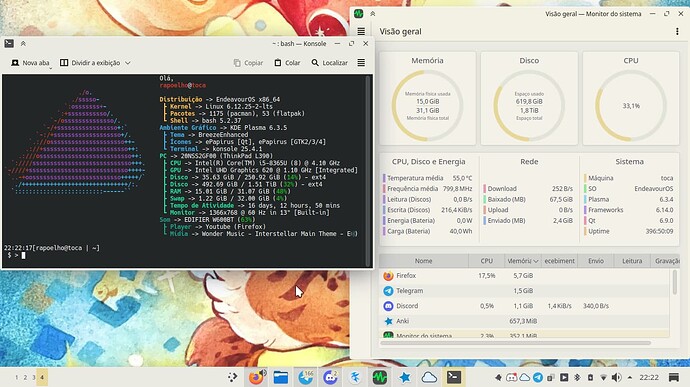Show hidden system tray icons arrow
The height and width of the screenshot is (387, 690).
tap(630, 377)
